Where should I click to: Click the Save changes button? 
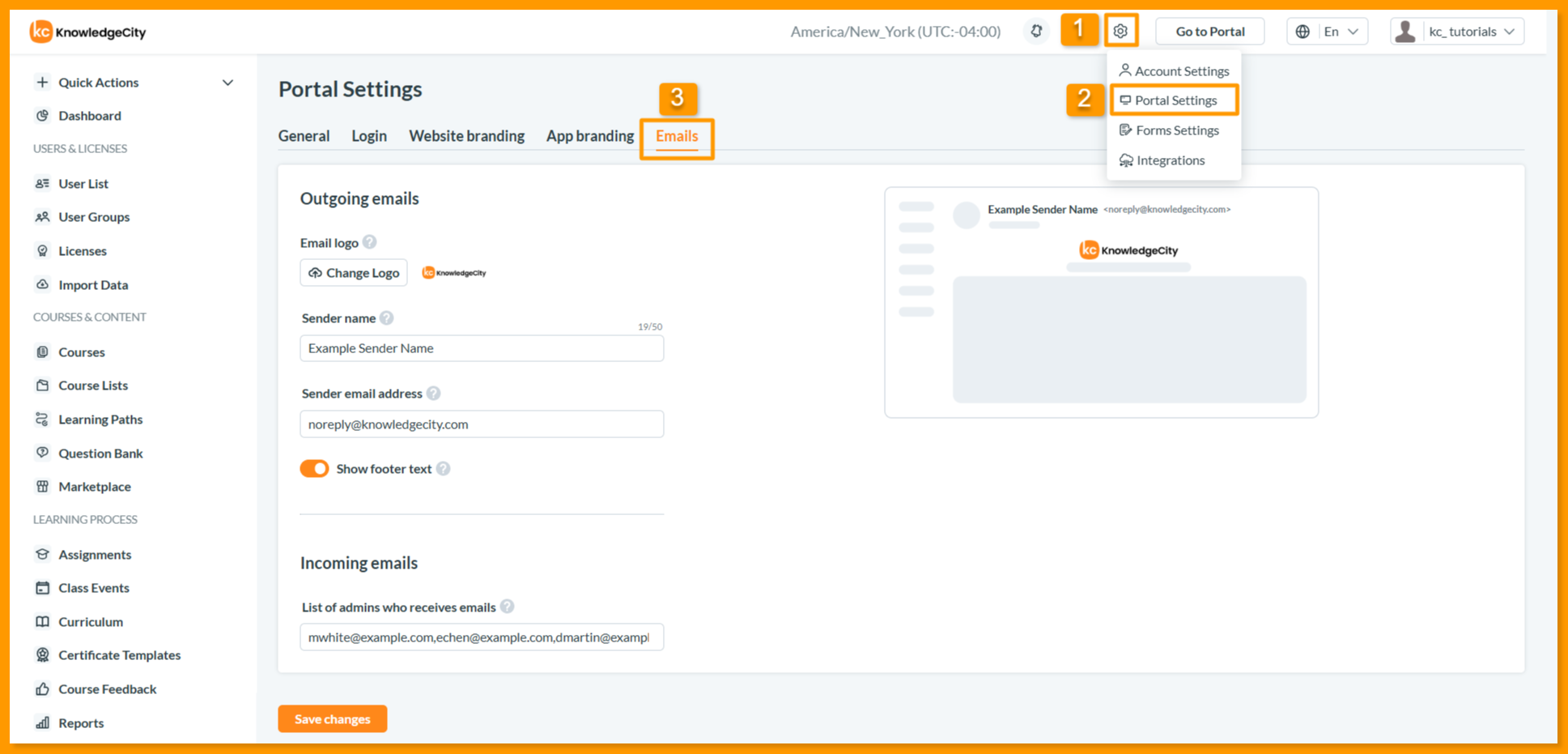coord(333,719)
